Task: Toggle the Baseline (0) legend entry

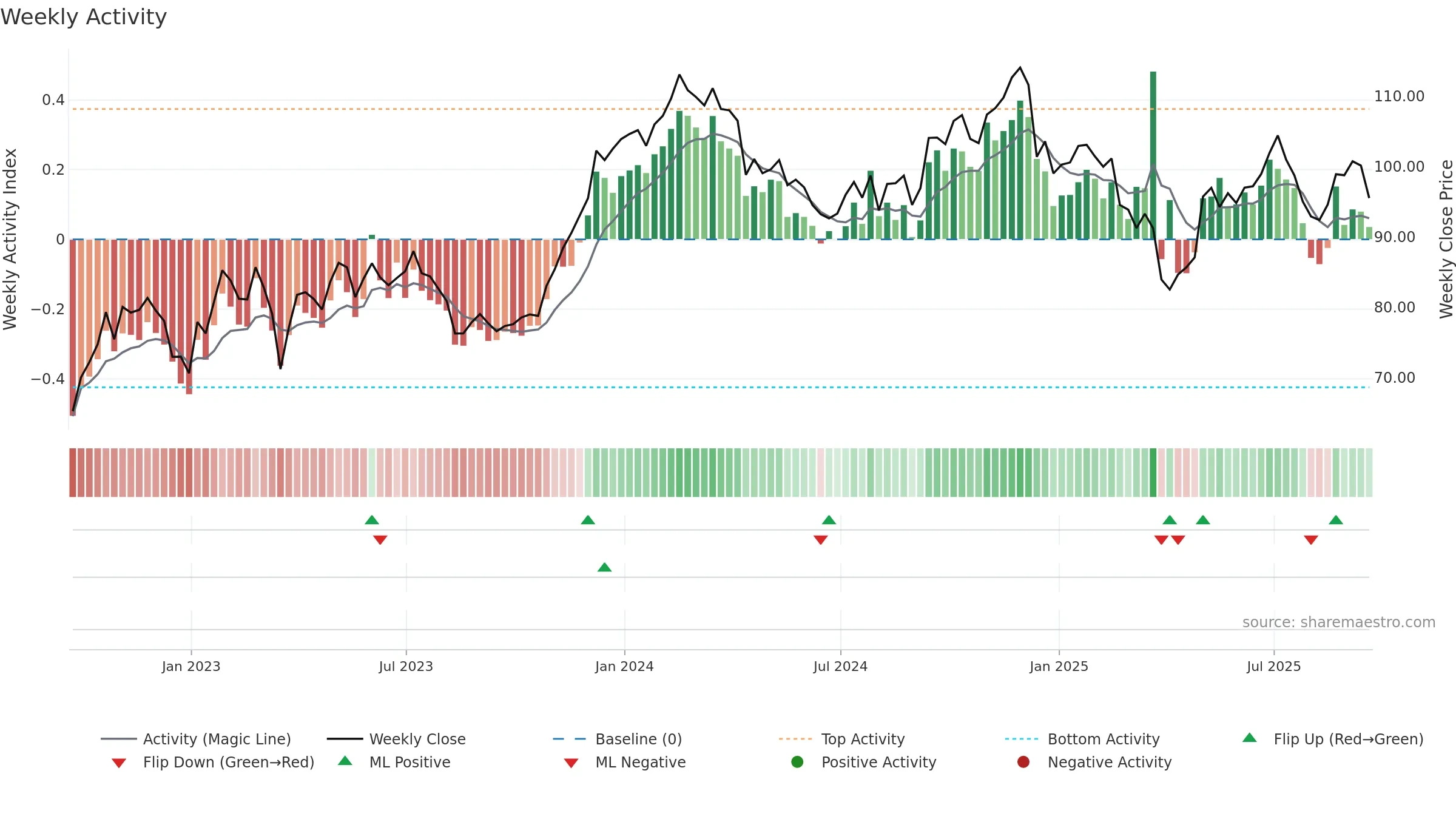Action: coord(618,739)
